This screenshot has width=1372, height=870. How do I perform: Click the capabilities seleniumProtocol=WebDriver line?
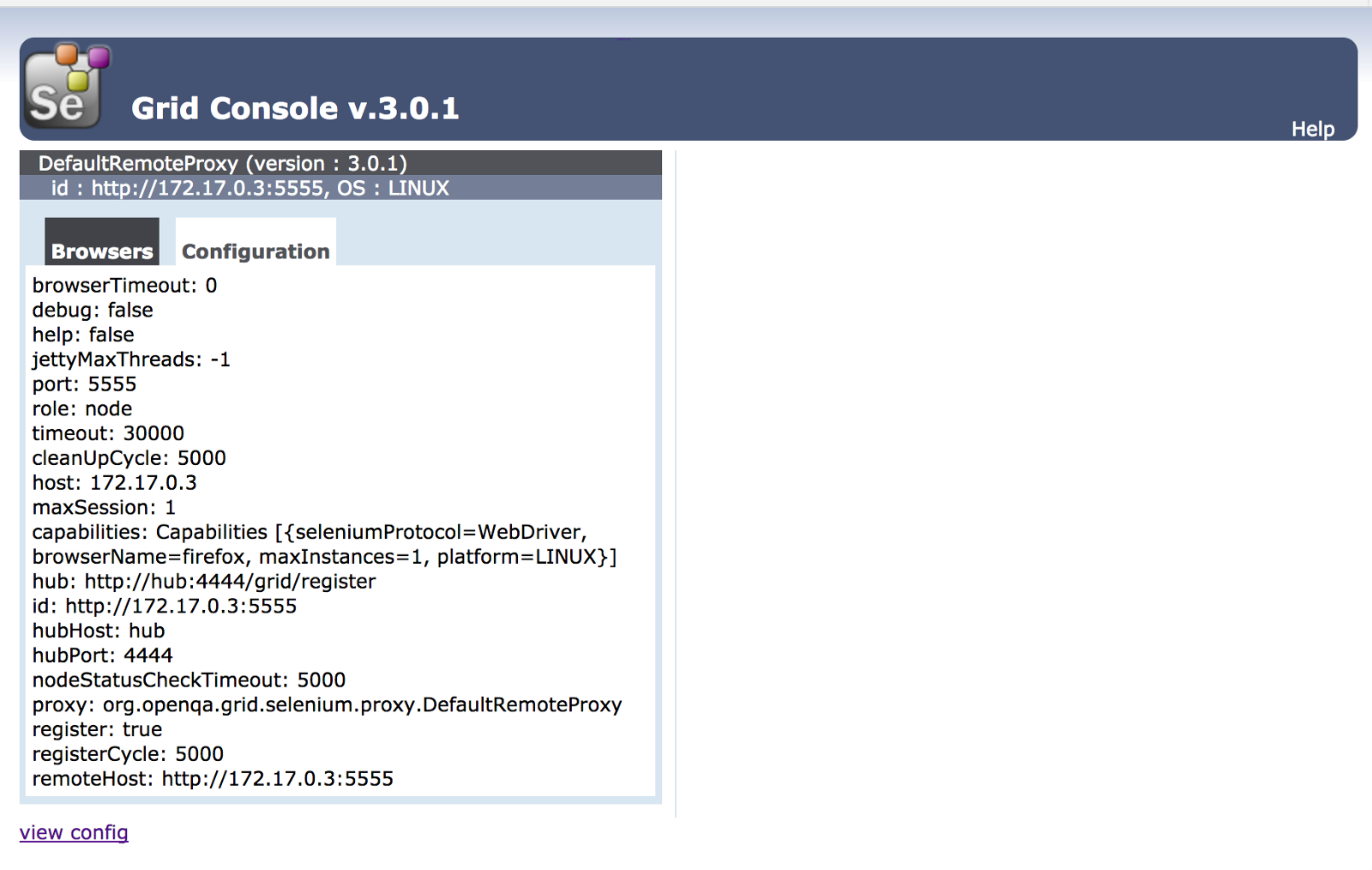pyautogui.click(x=310, y=532)
